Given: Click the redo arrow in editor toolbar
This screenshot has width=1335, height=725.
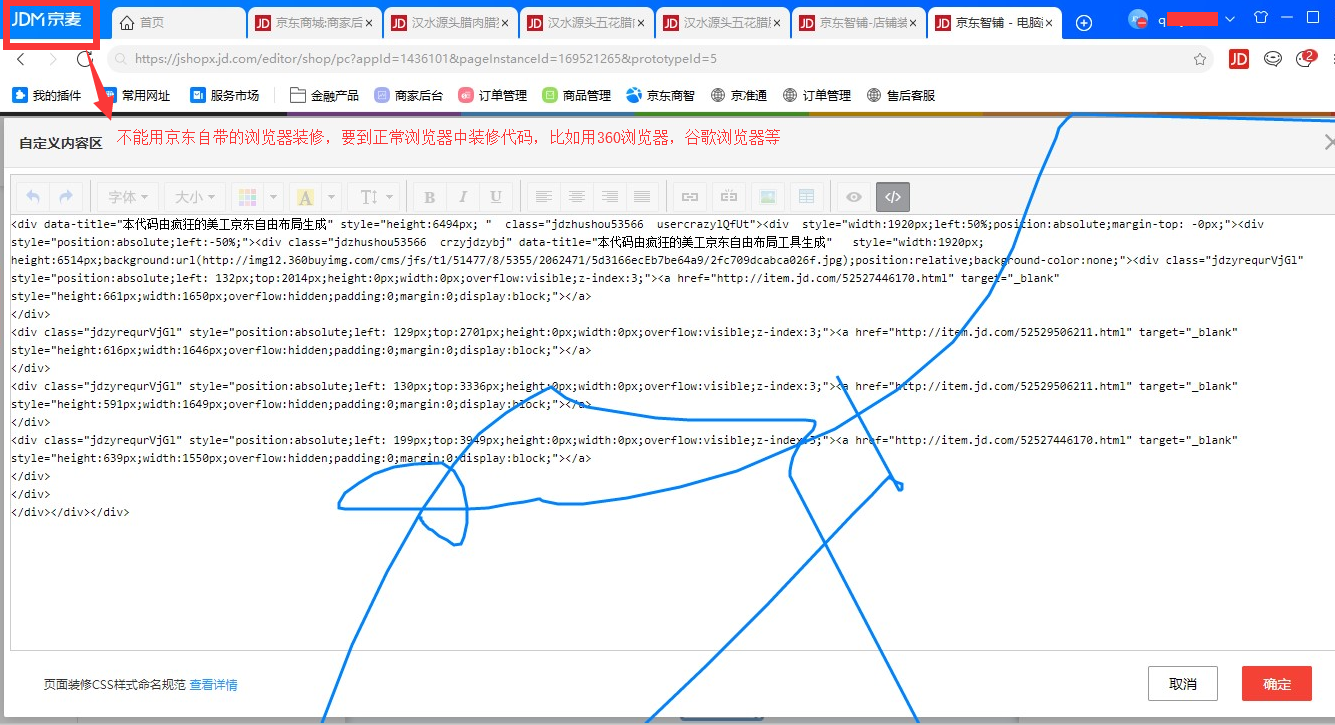Looking at the screenshot, I should pos(66,197).
